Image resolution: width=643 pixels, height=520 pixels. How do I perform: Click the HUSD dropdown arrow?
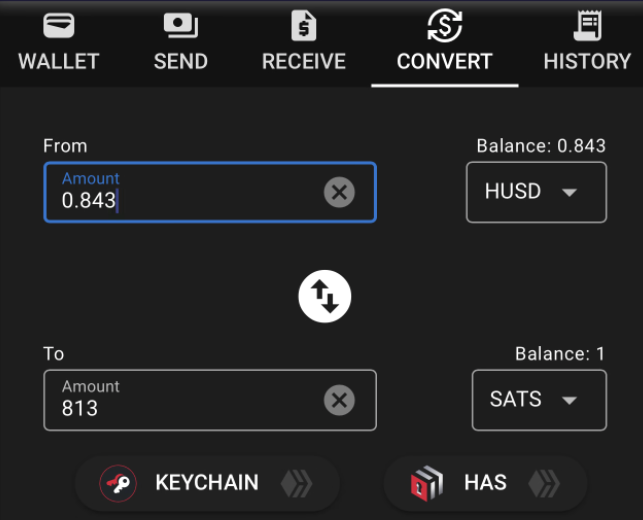(x=569, y=192)
